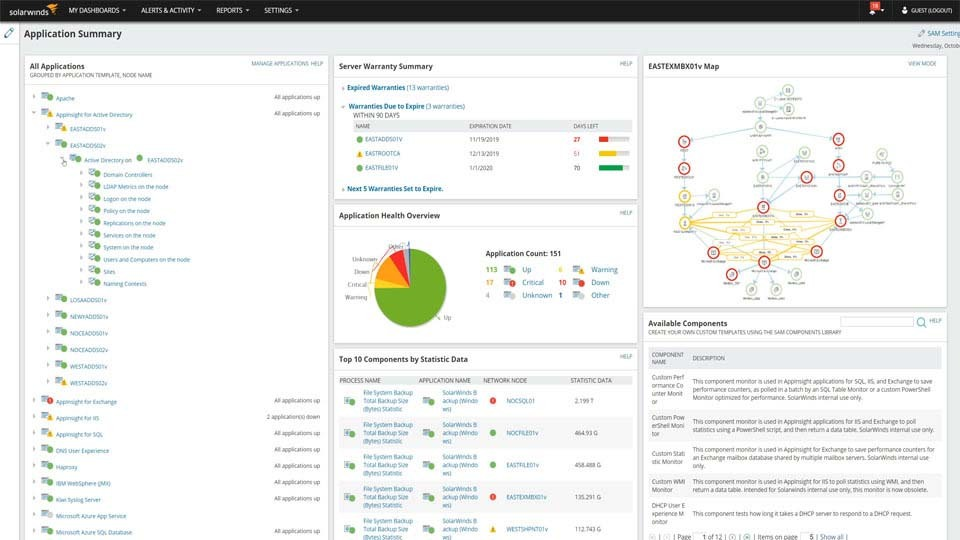Click the Down status legend icon
The image size is (960, 540).
pos(579,282)
